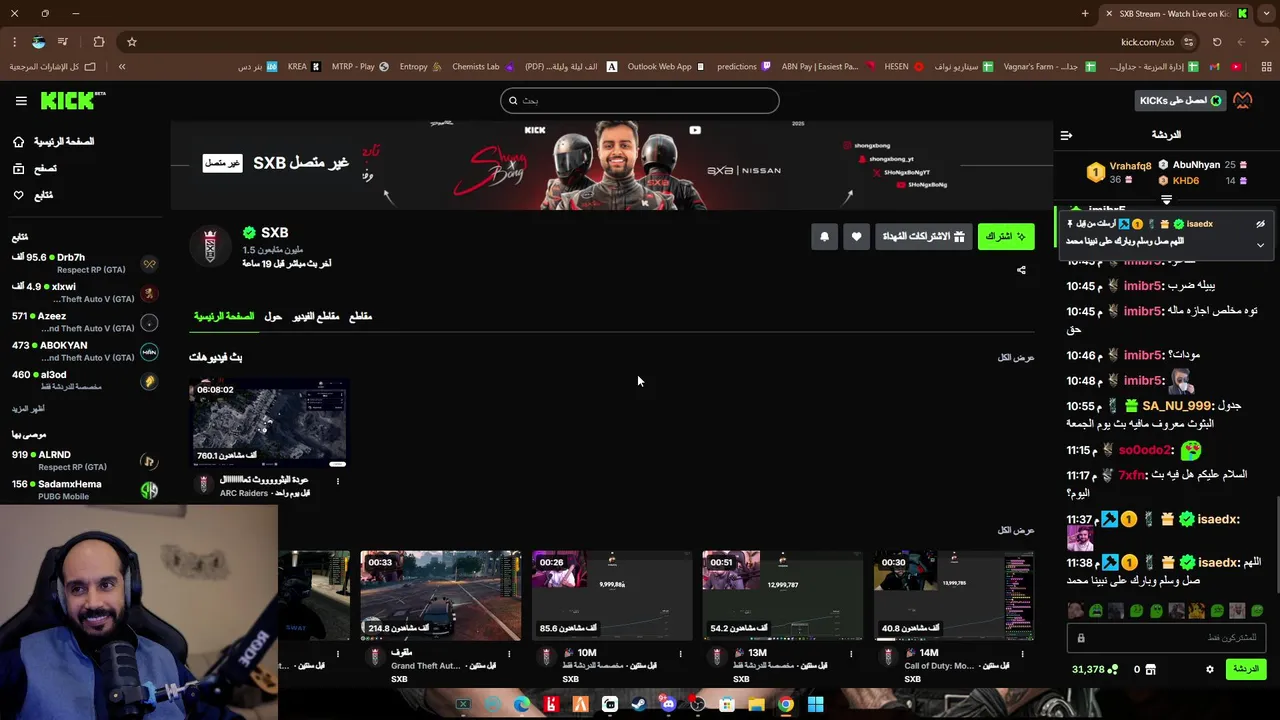The width and height of the screenshot is (1280, 720).
Task: Open the Following entry with the heart icon
Action: [x=33, y=195]
